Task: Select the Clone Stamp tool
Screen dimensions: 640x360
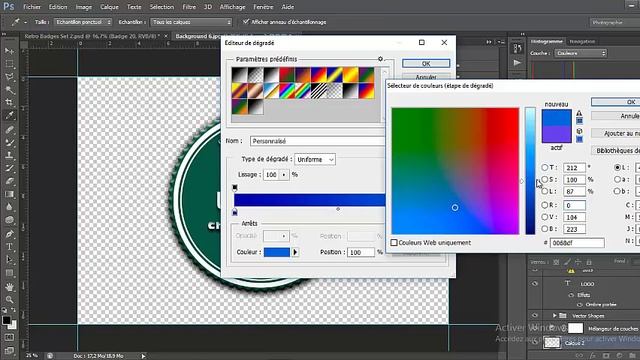Action: click(x=9, y=155)
